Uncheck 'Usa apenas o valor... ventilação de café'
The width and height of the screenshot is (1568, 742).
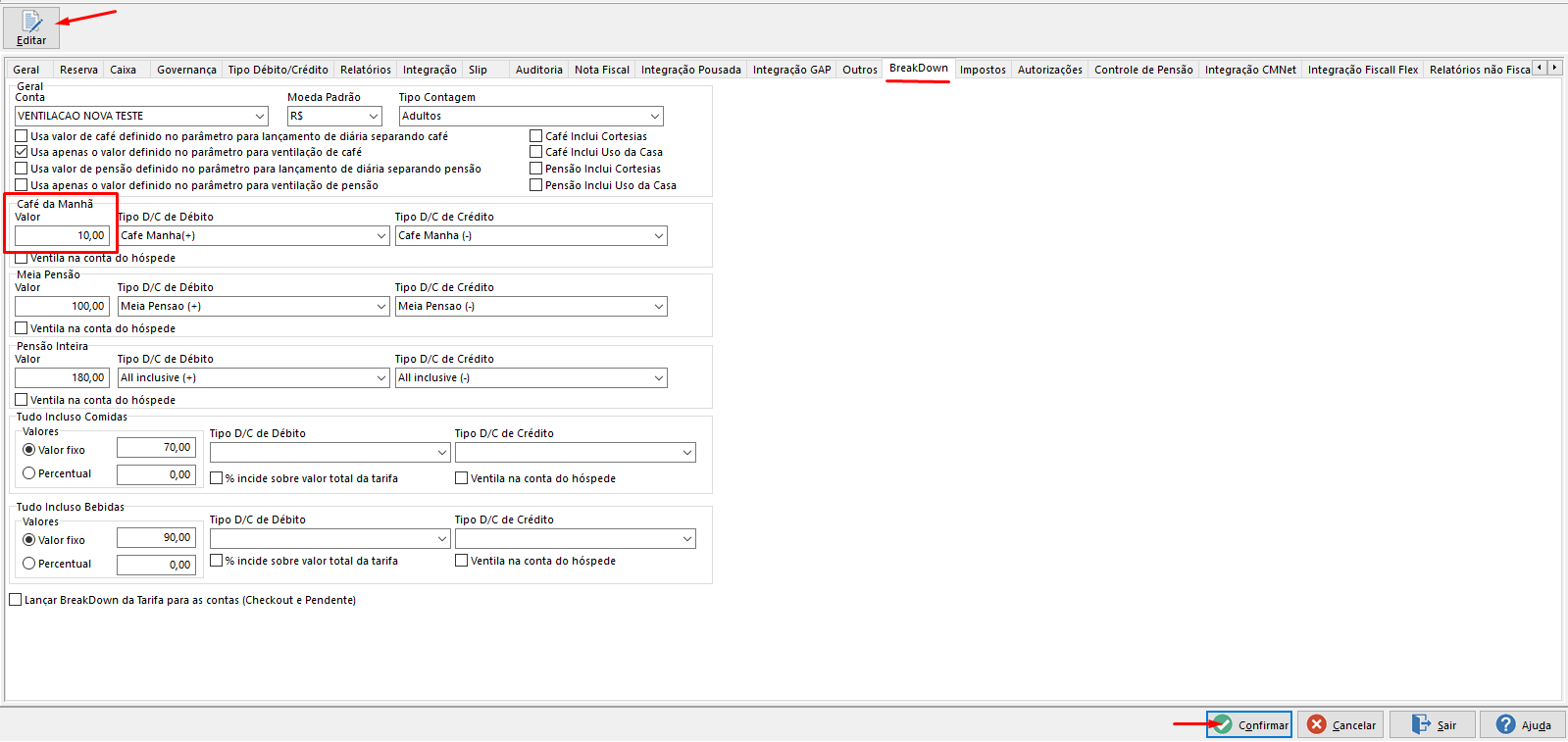[x=22, y=152]
